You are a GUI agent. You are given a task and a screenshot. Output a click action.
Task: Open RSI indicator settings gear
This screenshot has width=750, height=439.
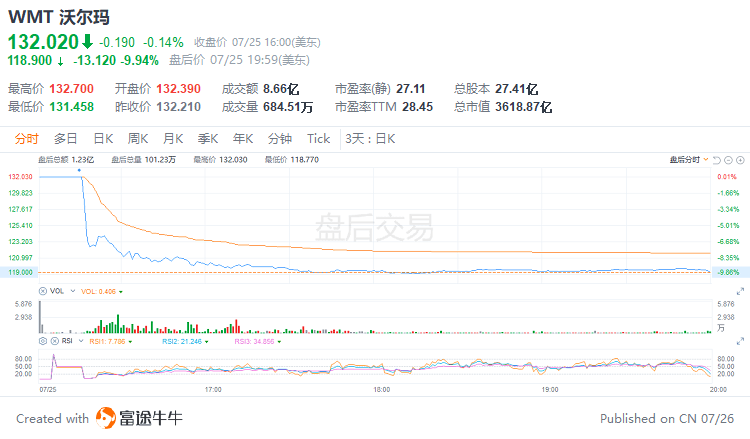pos(43,341)
